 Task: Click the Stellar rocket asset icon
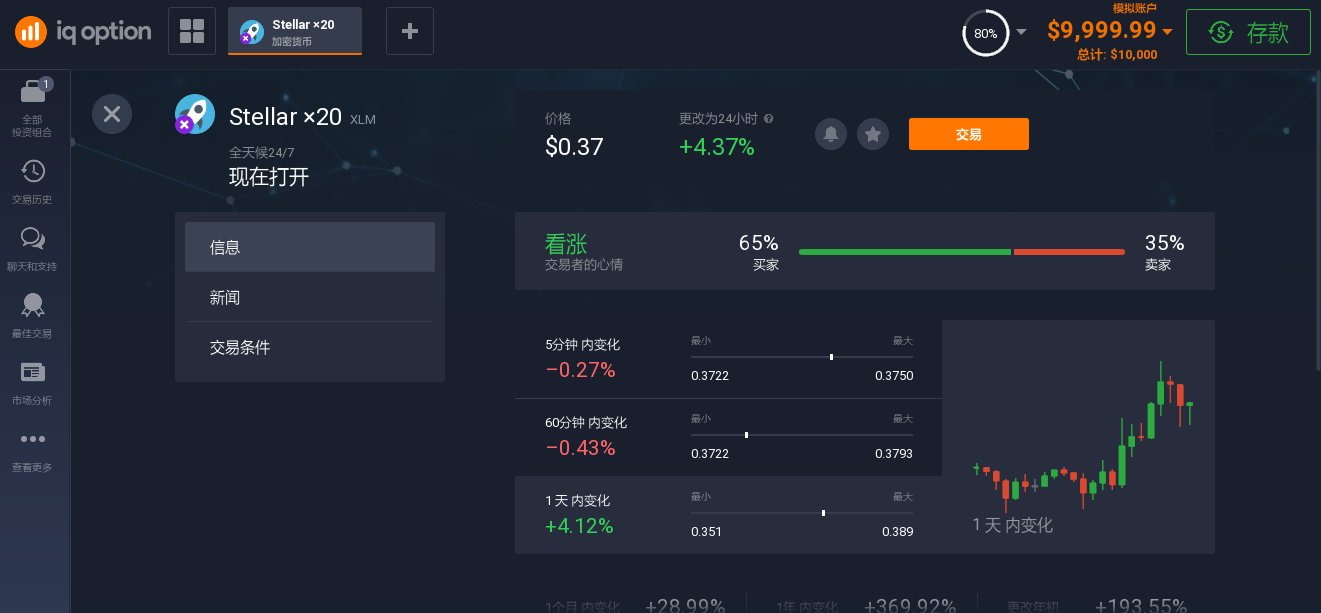coord(194,115)
